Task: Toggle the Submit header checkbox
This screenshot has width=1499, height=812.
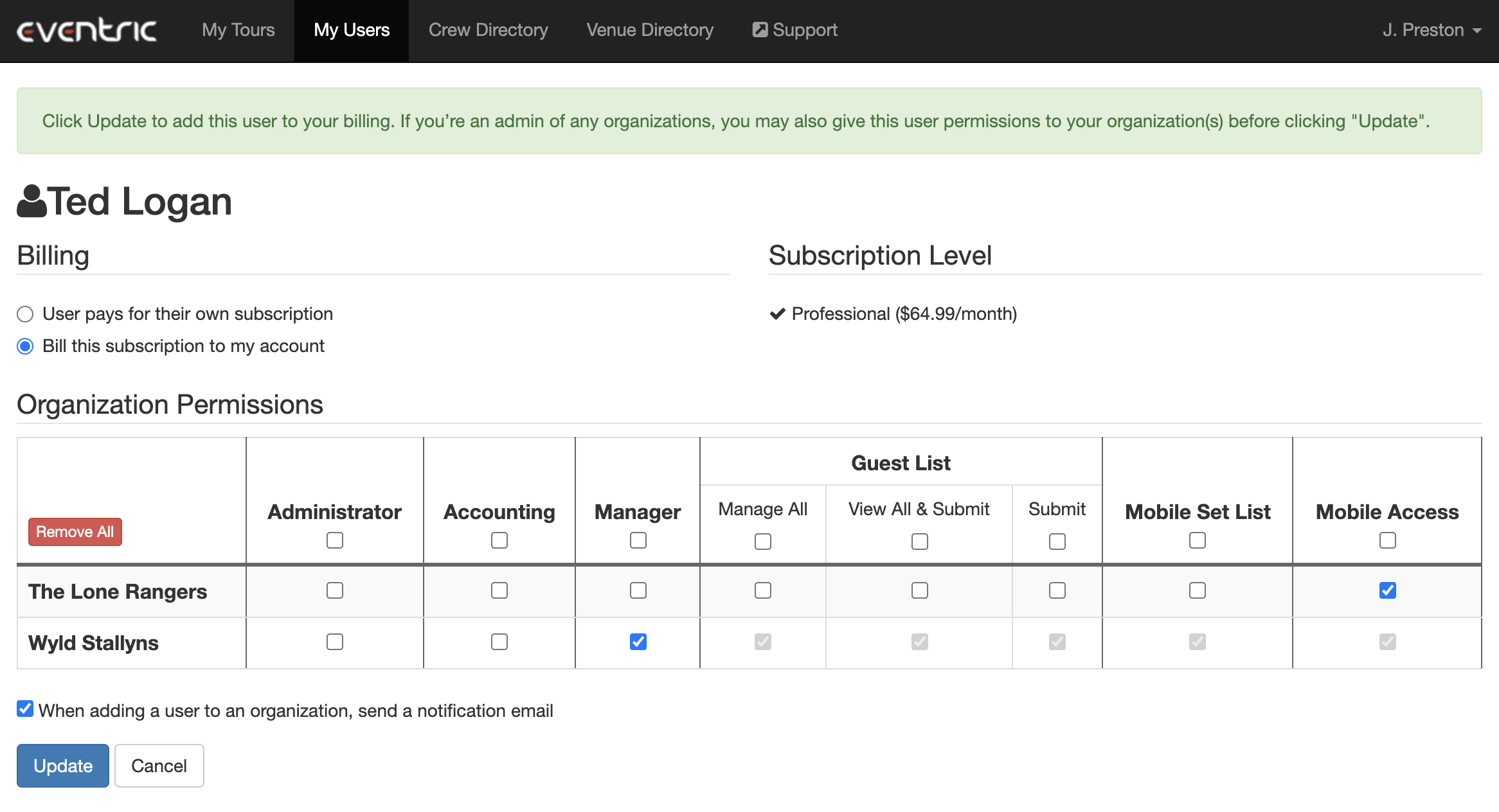Action: pos(1057,542)
